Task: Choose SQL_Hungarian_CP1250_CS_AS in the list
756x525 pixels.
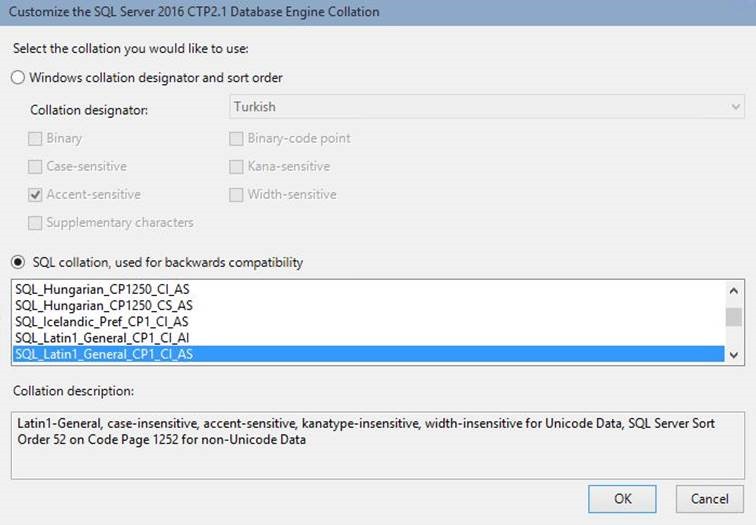Action: (x=368, y=305)
